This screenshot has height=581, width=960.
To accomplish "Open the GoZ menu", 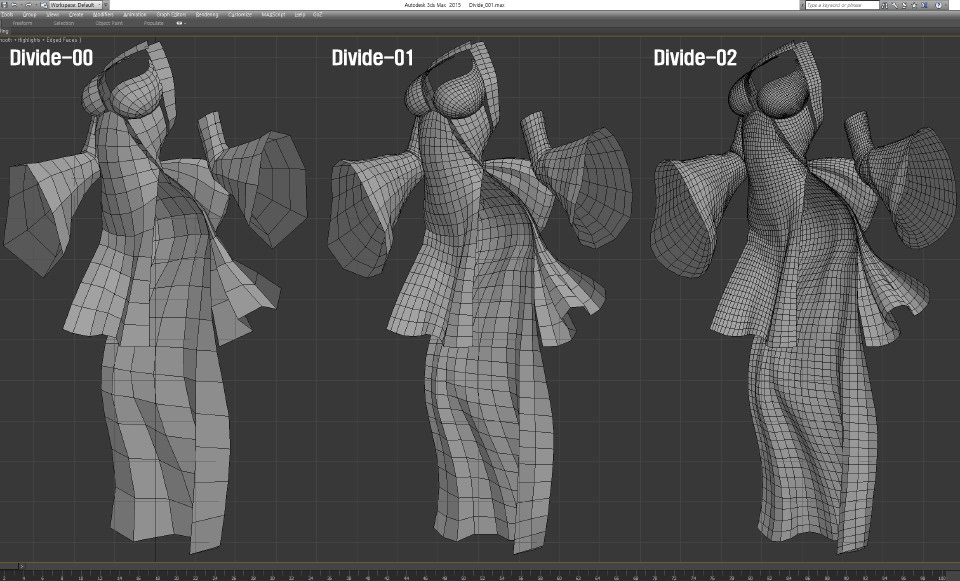I will tap(317, 14).
